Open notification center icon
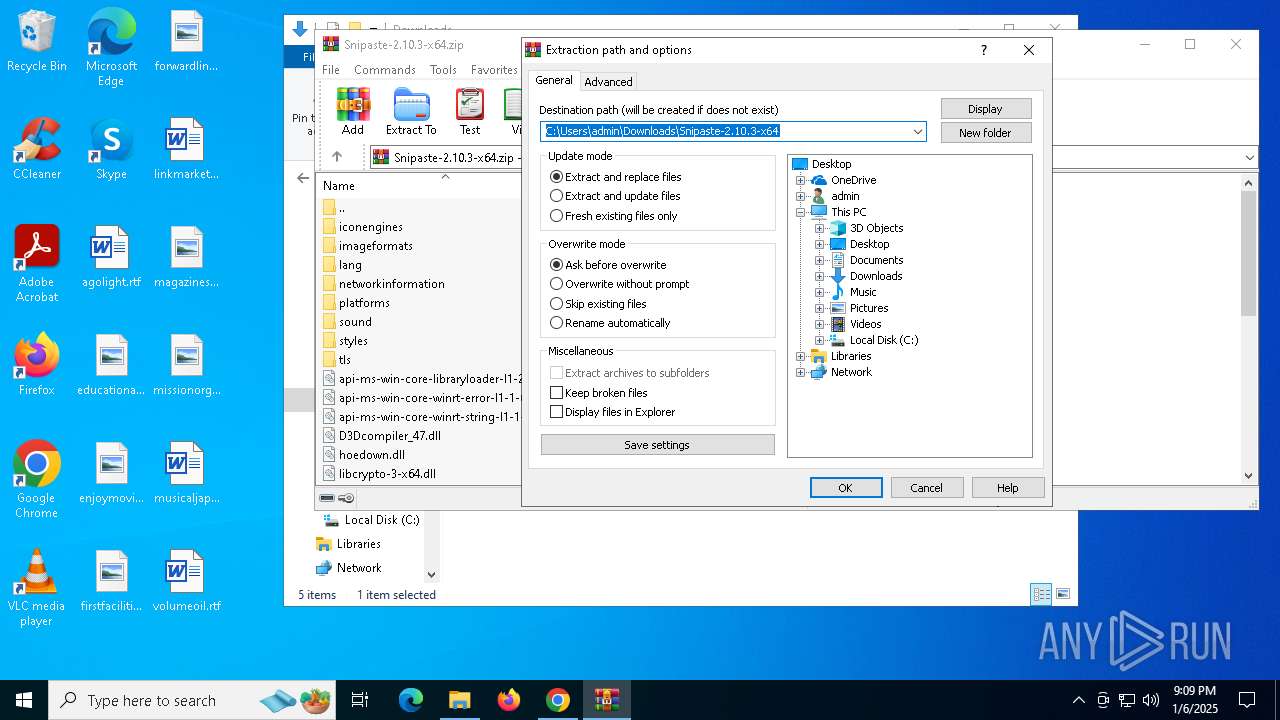 point(1247,700)
